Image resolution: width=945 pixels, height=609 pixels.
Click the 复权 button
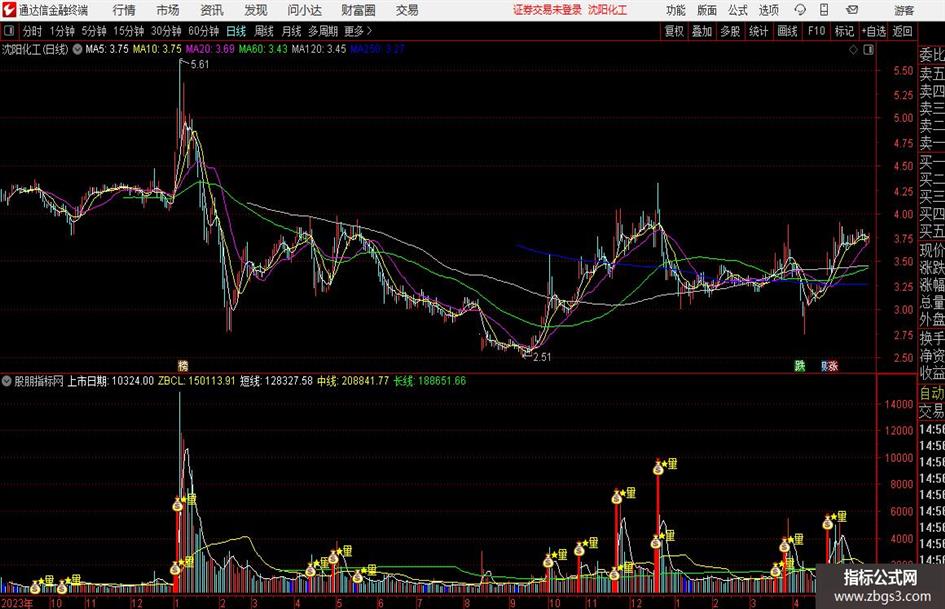[674, 31]
